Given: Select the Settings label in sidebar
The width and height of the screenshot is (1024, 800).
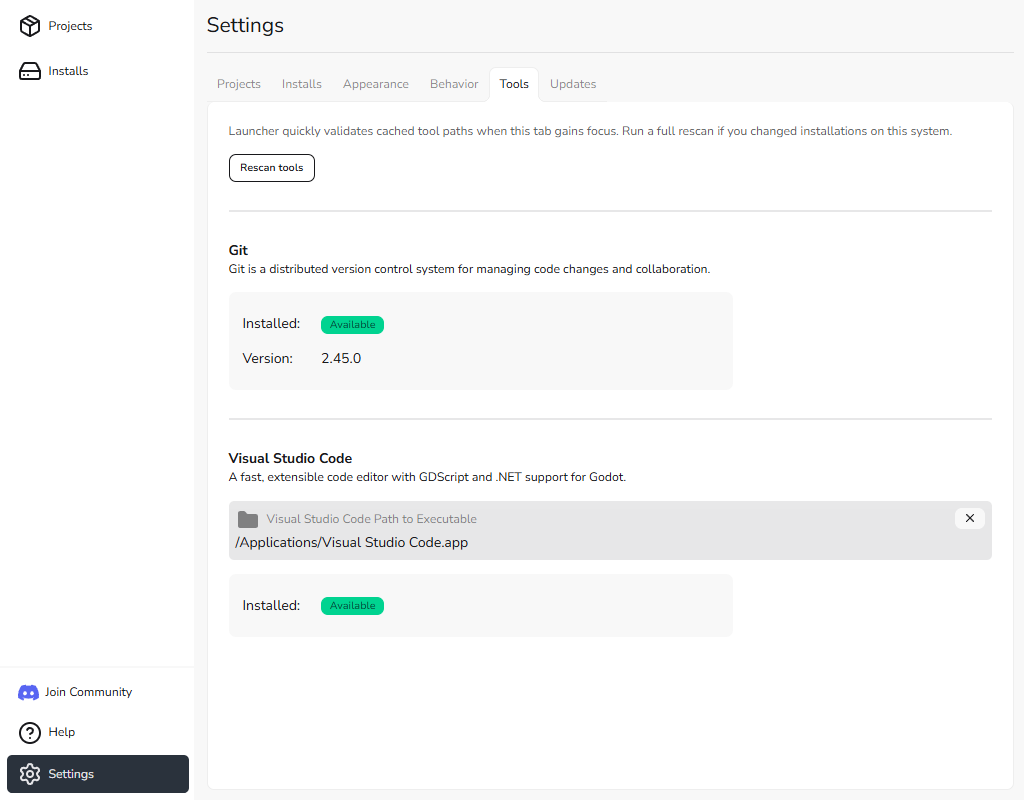Looking at the screenshot, I should point(71,774).
